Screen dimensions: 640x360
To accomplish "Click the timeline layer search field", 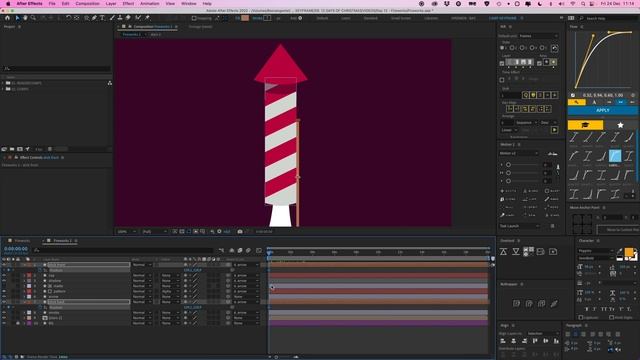I will click(124, 250).
